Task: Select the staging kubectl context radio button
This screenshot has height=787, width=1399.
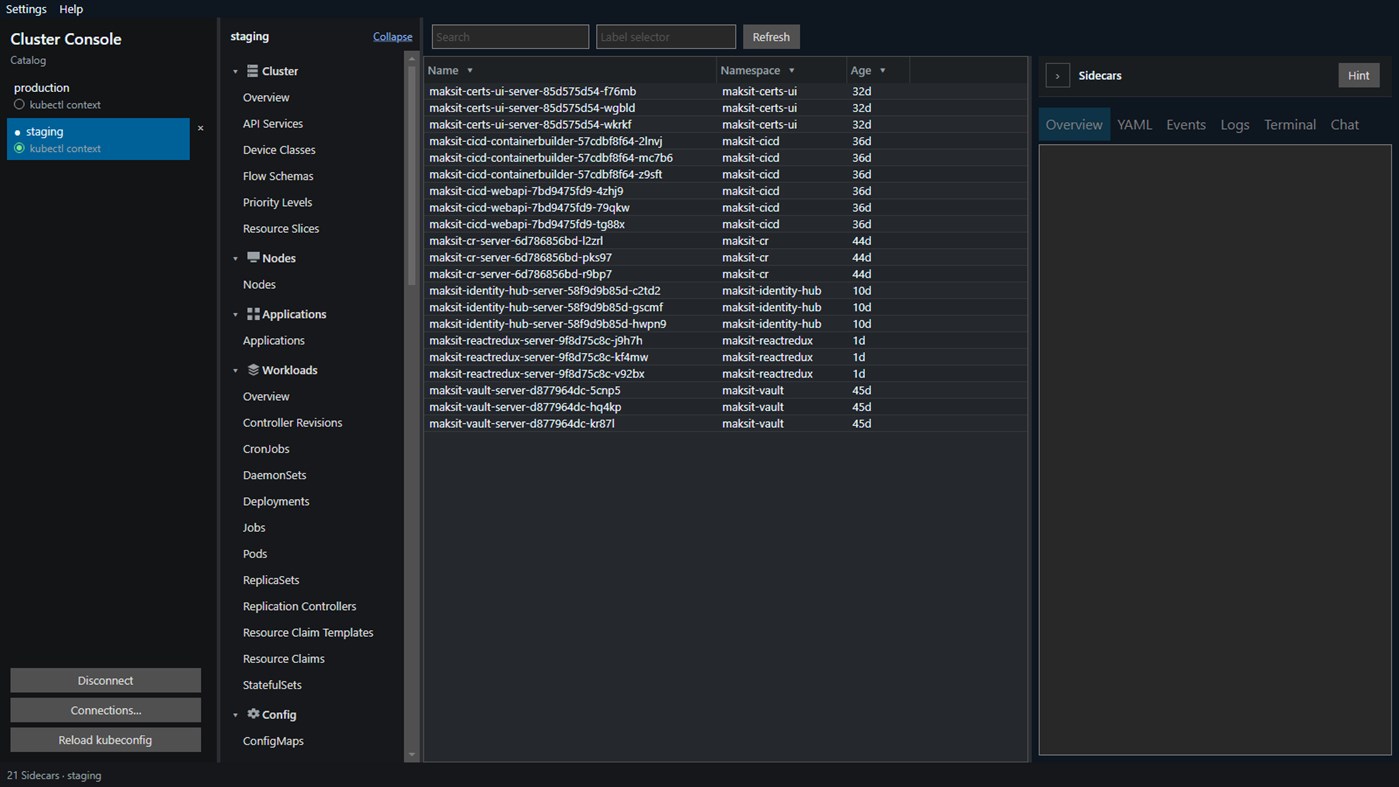Action: coord(19,148)
